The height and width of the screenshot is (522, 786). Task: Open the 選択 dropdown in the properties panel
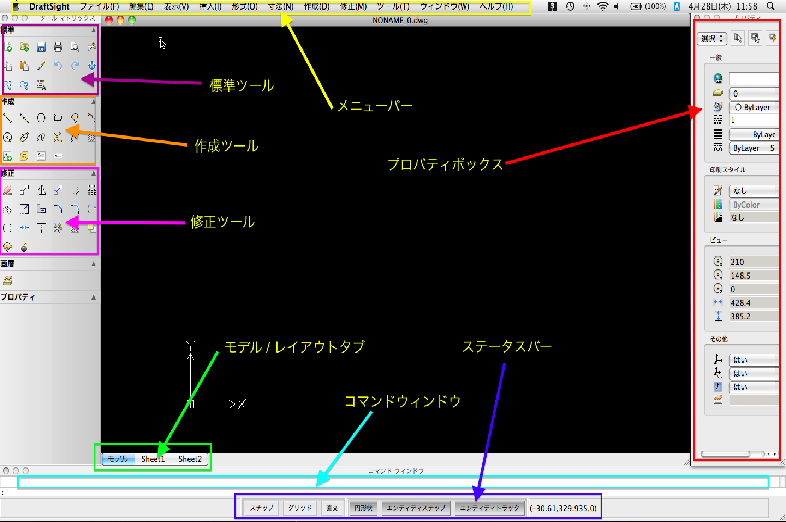pos(712,38)
